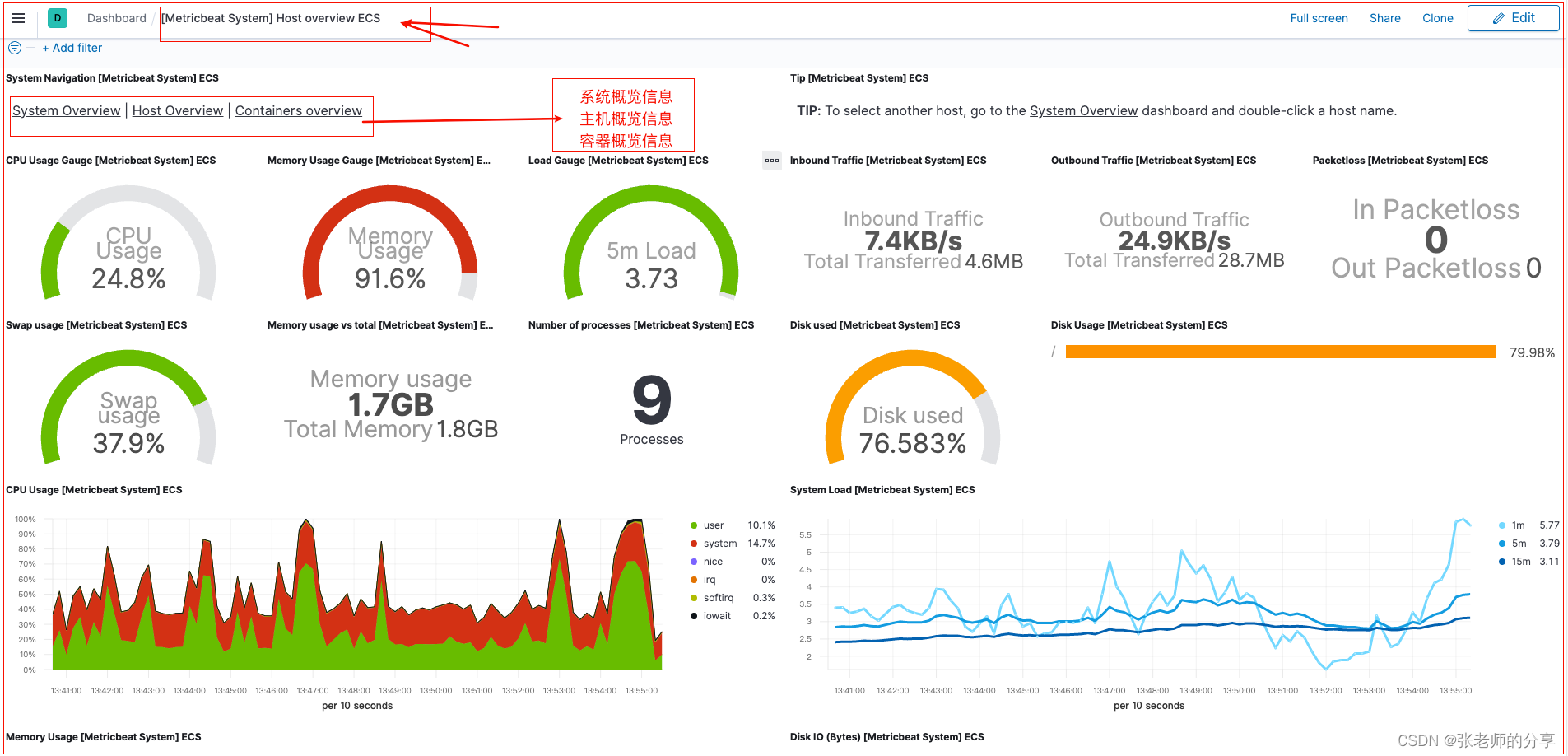Toggle softirq series in CPU legend

[x=718, y=598]
